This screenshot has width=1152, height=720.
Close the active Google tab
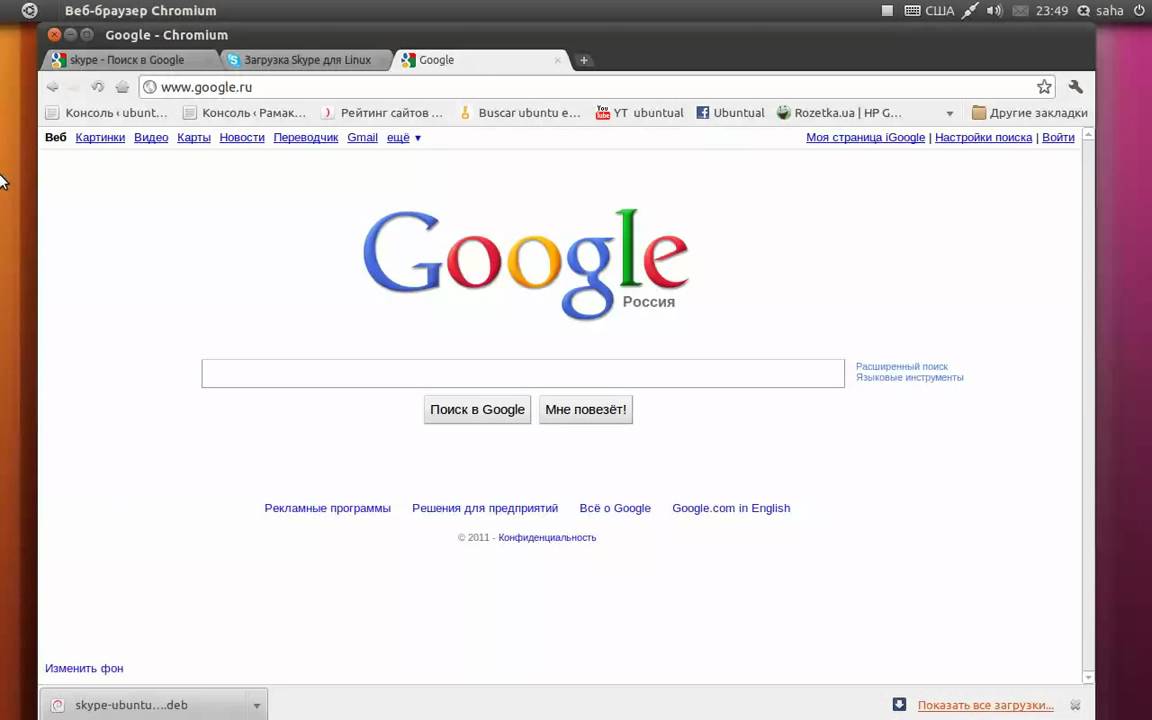click(x=558, y=60)
